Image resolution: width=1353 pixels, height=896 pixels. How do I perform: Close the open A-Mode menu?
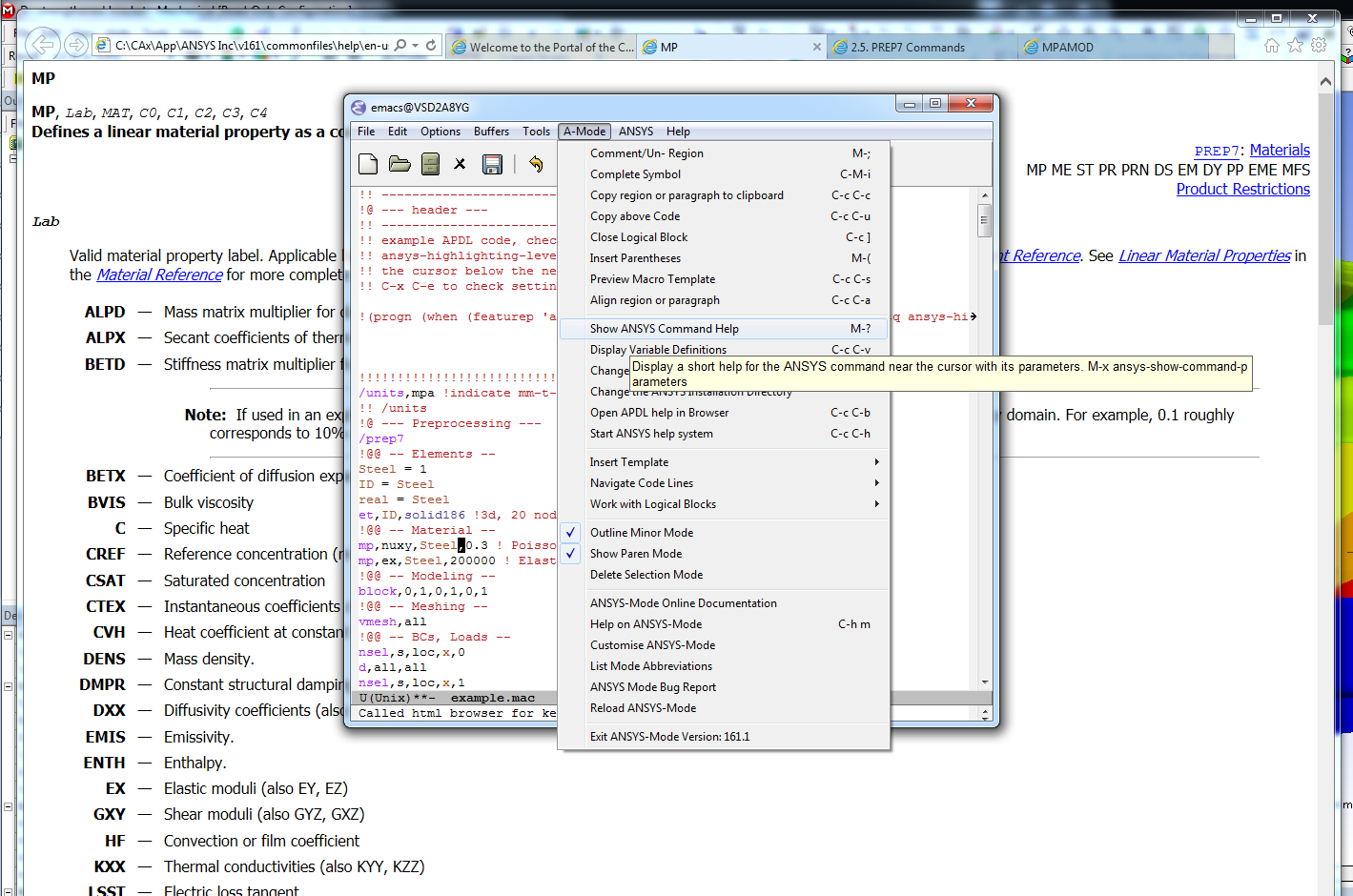pyautogui.click(x=584, y=132)
